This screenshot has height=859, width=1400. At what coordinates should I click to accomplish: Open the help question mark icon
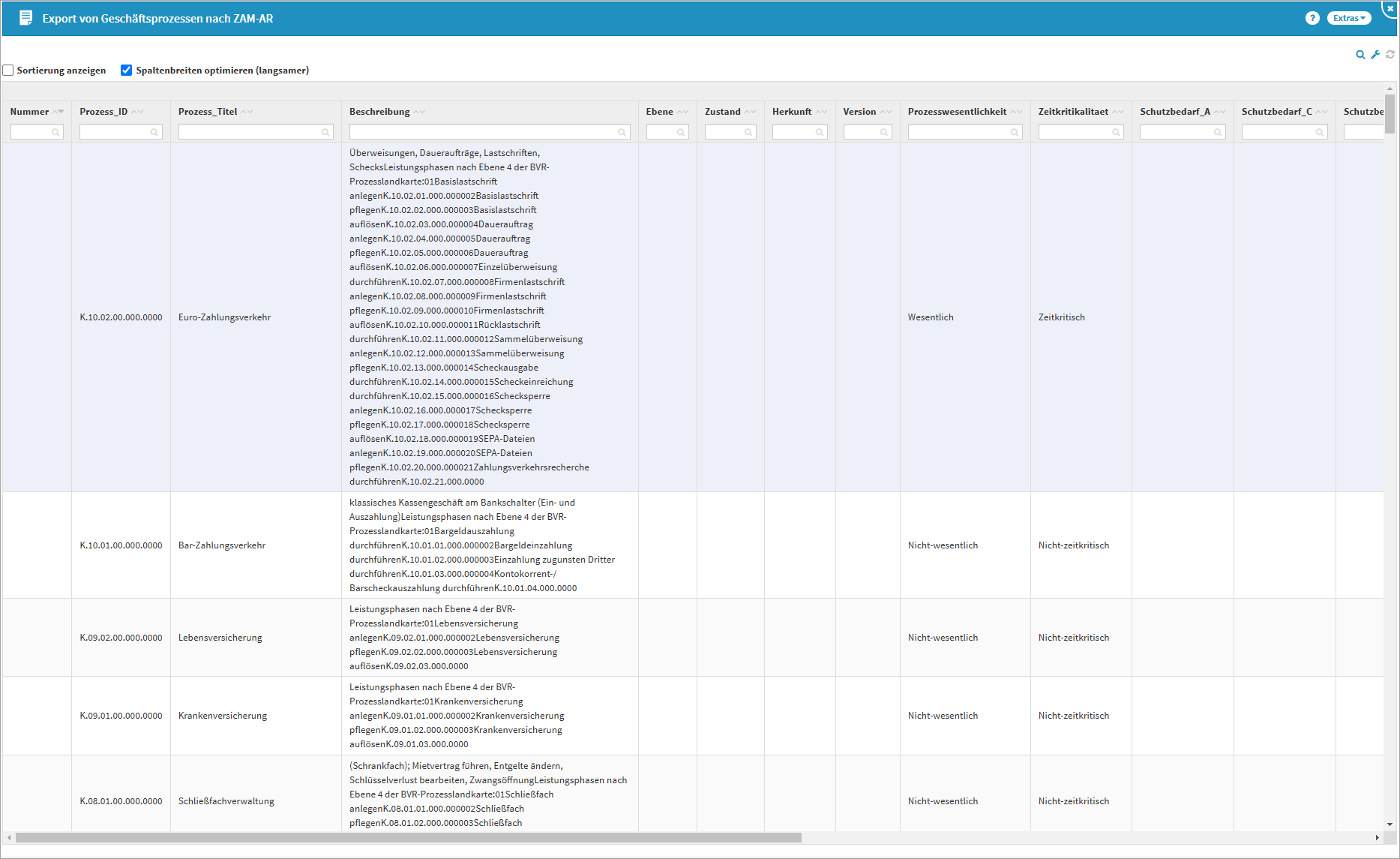(x=1312, y=18)
